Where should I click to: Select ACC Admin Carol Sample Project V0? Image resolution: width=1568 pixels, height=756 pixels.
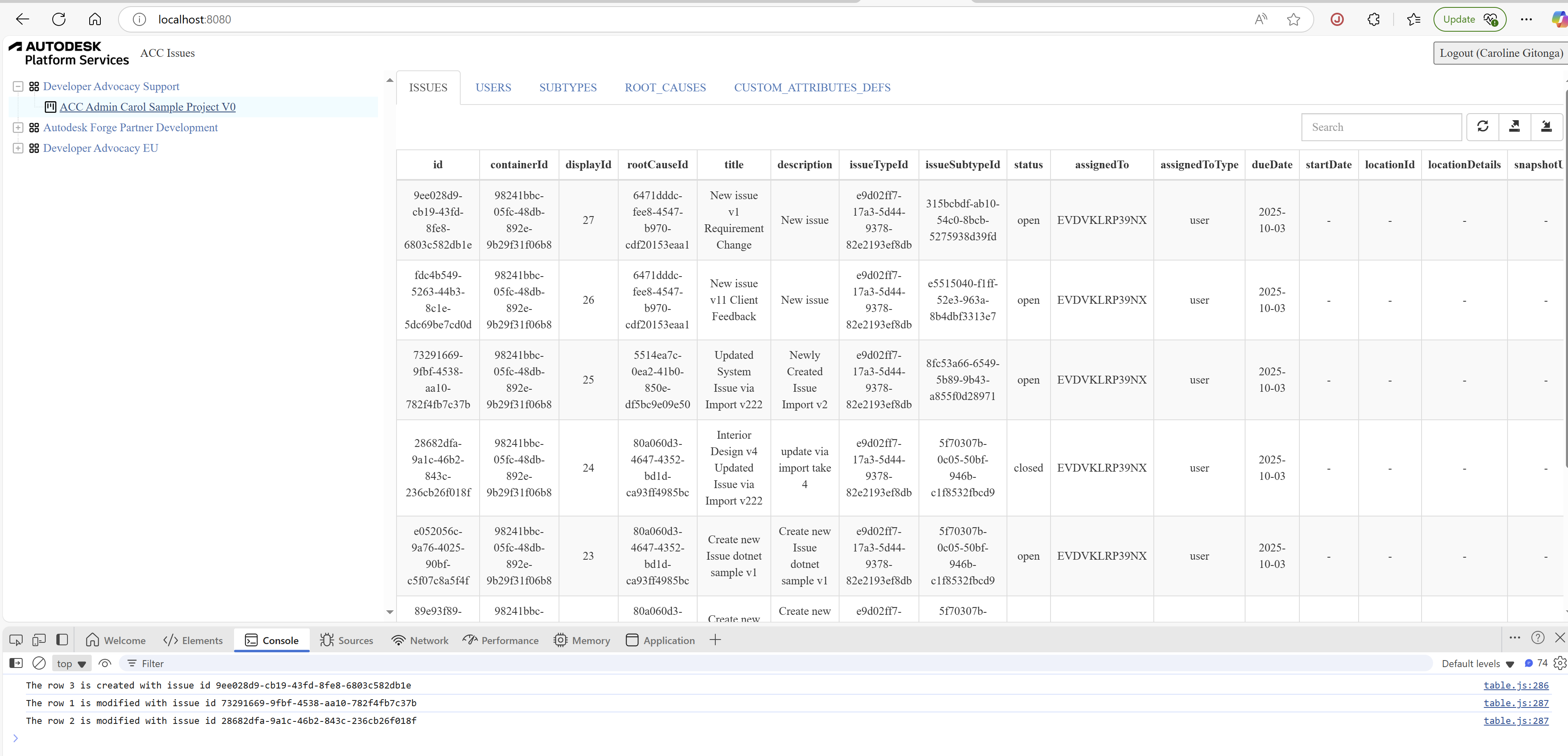tap(147, 107)
